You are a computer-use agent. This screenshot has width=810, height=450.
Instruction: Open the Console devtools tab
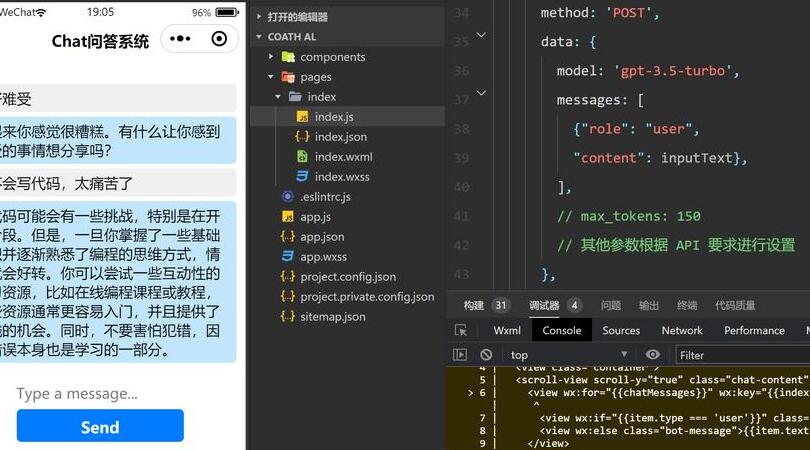pyautogui.click(x=562, y=330)
